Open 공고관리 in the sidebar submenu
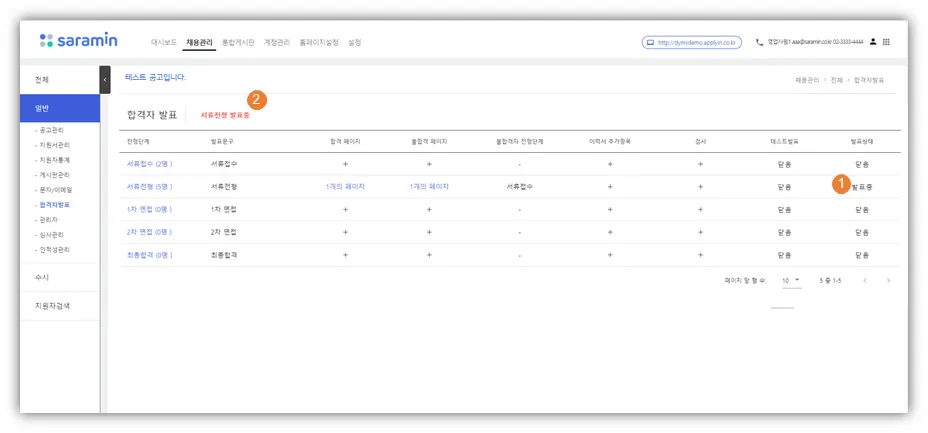This screenshot has width=928, height=433. (x=50, y=130)
